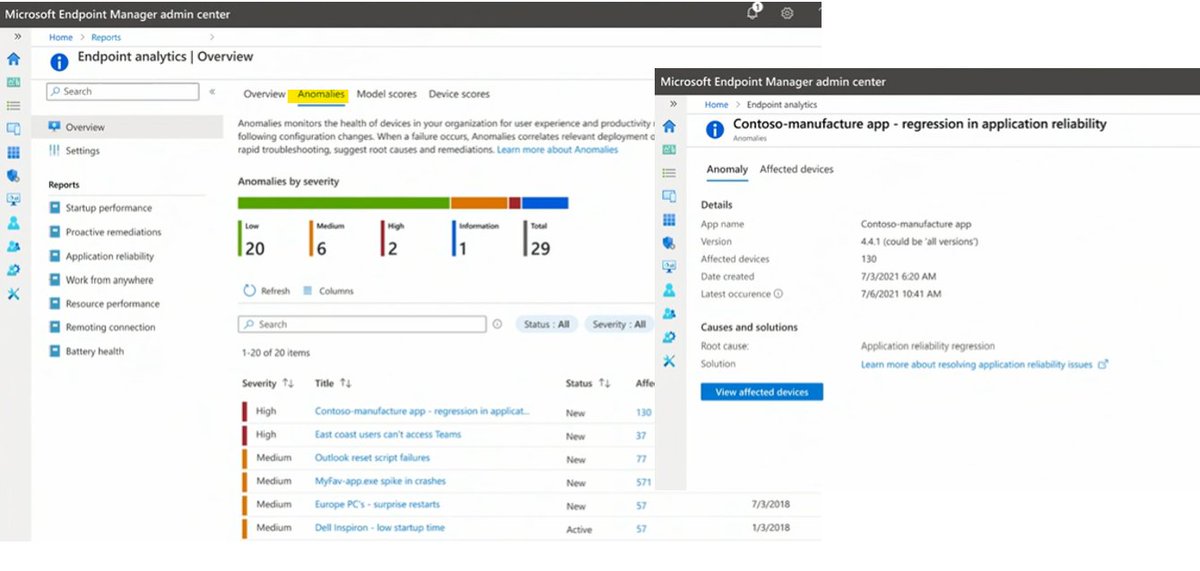1200x571 pixels.
Task: Open Devices icon in left window's sidebar
Action: pyautogui.click(x=13, y=129)
